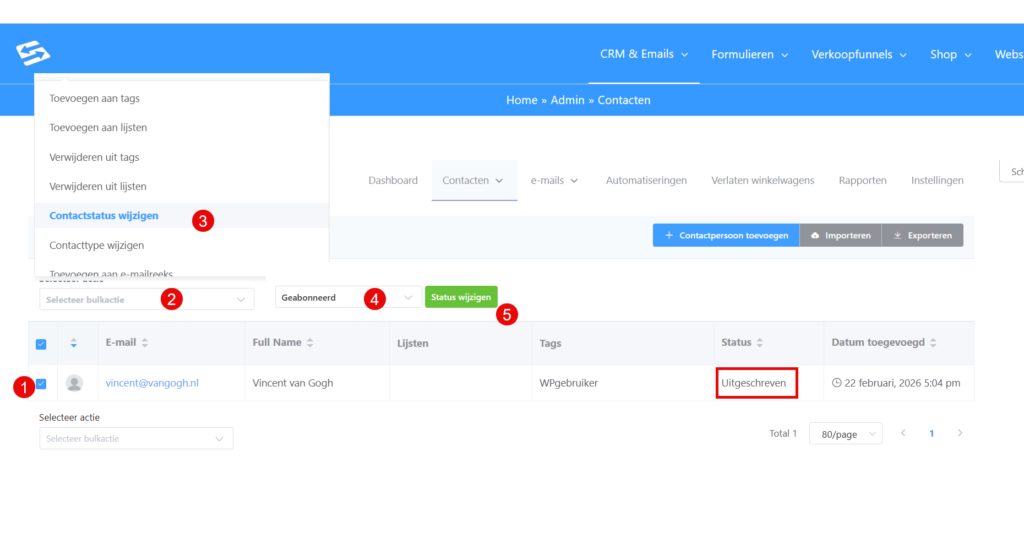1024x544 pixels.
Task: Uncheck the vincent@vangogh.nl row checkbox
Action: point(41,383)
